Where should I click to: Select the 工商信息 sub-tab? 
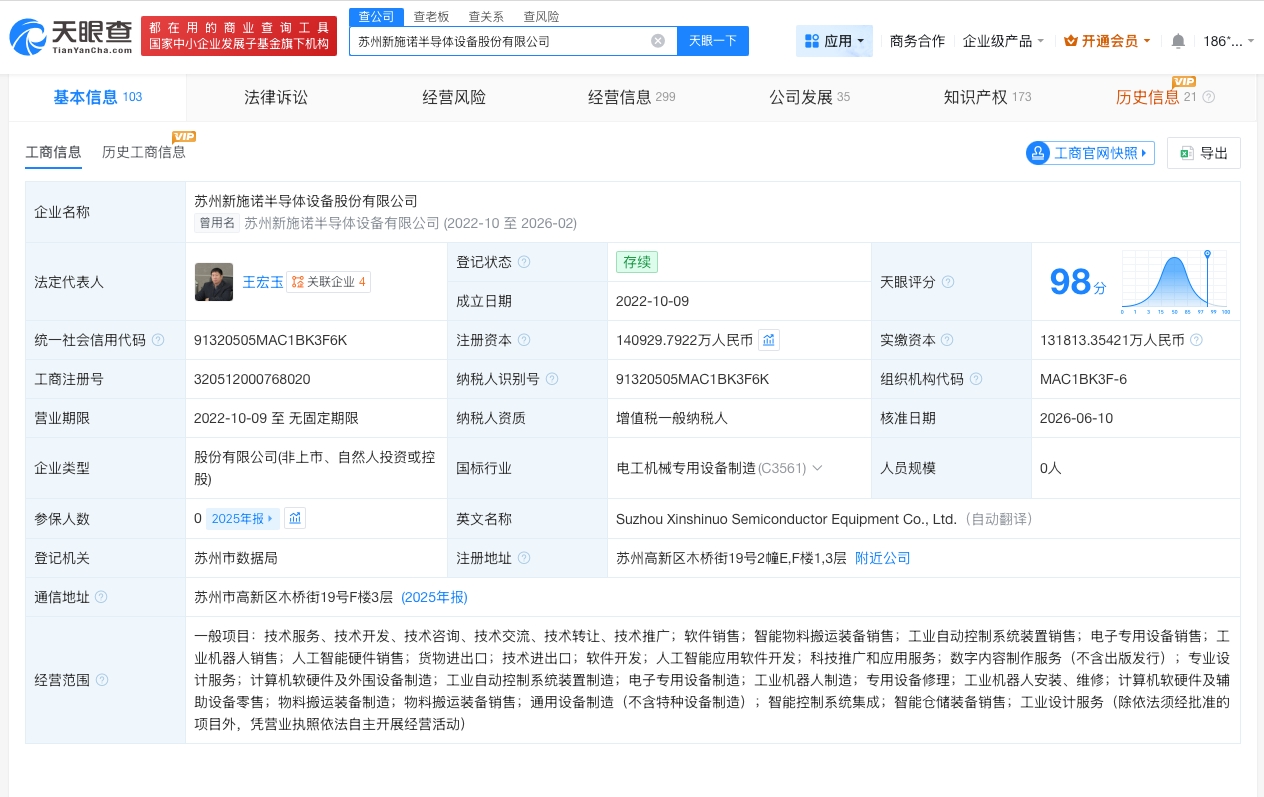(x=53, y=152)
